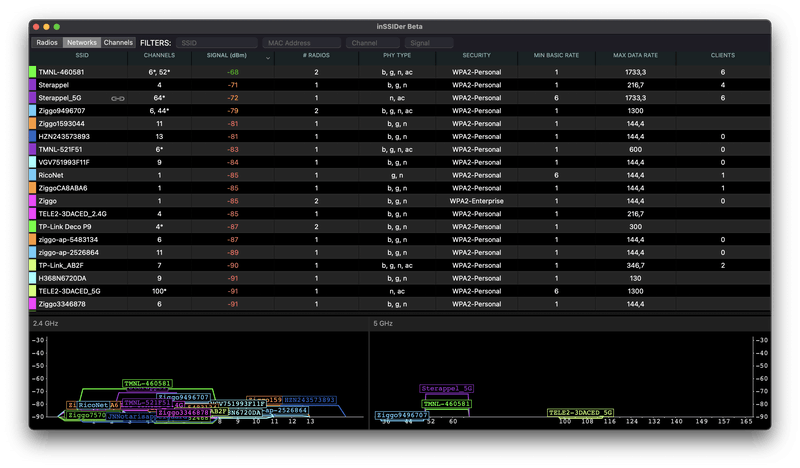Viewport: 800px width, 468px height.
Task: Sort by the Security column header
Action: tap(476, 56)
